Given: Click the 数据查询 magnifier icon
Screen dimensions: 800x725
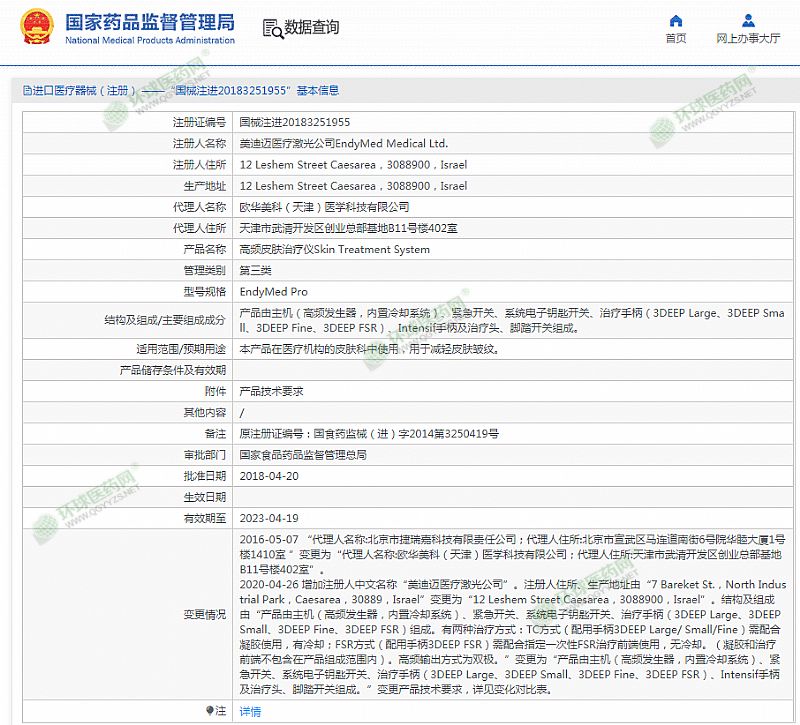Looking at the screenshot, I should click(271, 27).
